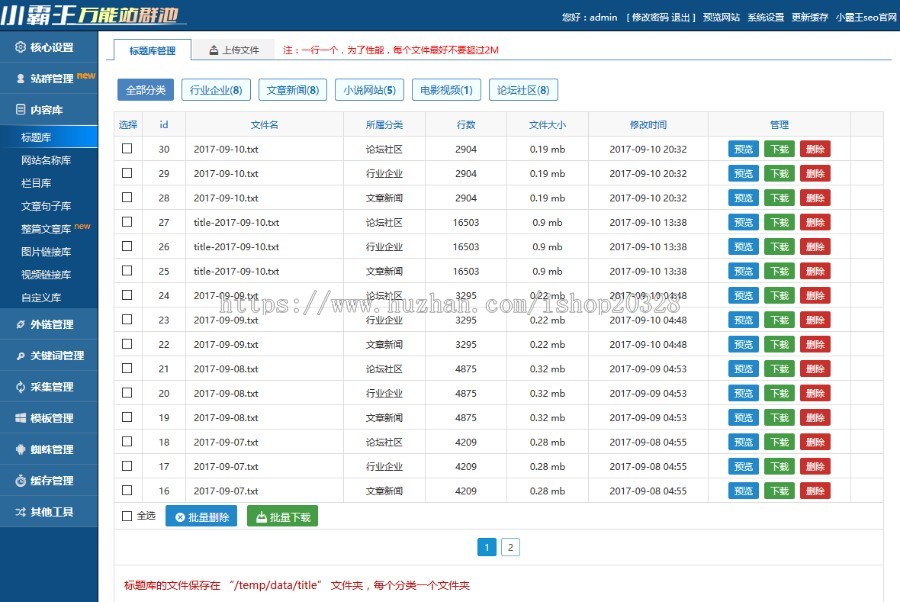Click the upload icon in 上传文件 tab

(214, 51)
